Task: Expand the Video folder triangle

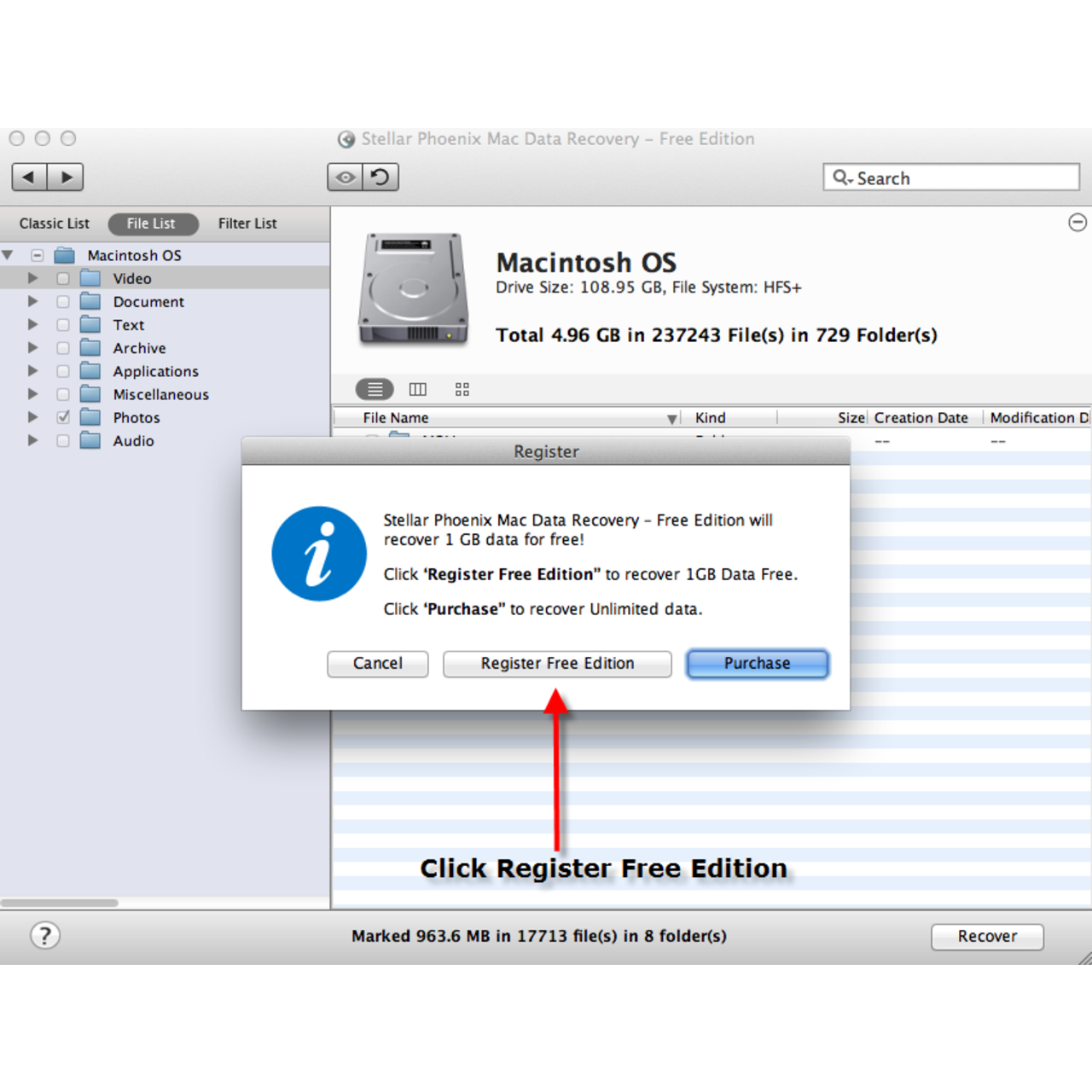Action: 33,278
